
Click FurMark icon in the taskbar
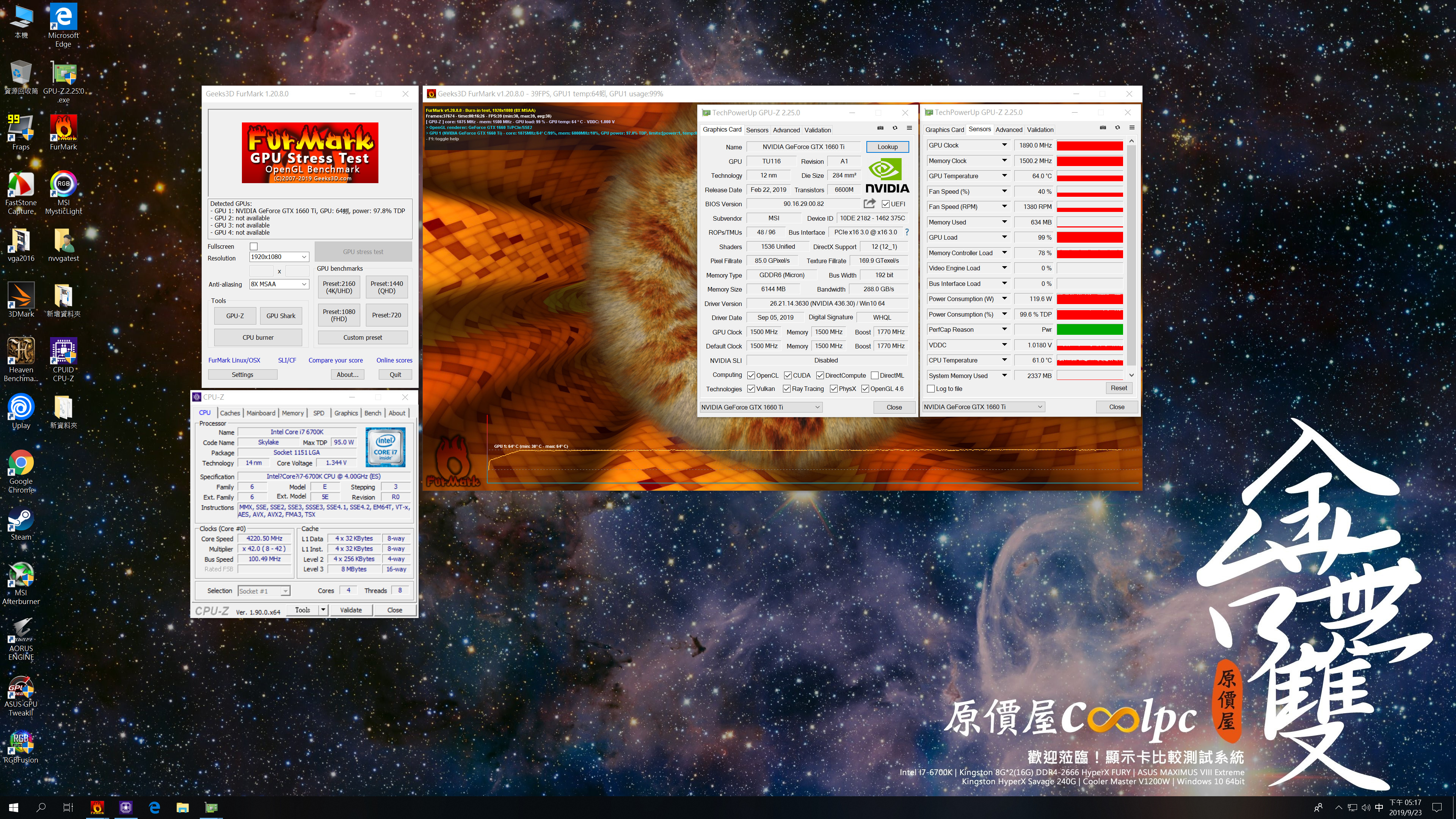pos(97,808)
